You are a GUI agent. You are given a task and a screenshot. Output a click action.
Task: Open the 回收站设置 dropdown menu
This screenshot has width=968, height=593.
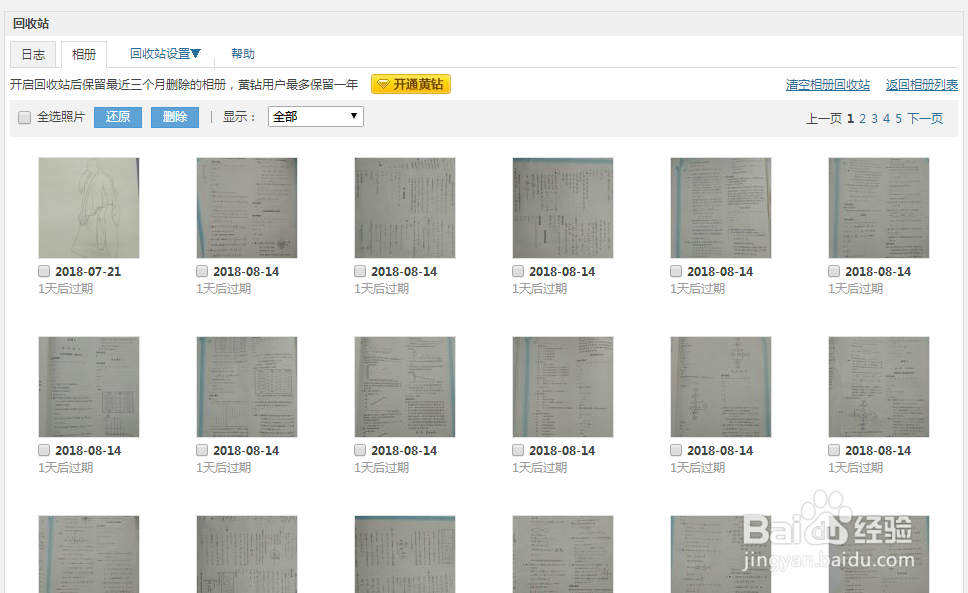[165, 54]
